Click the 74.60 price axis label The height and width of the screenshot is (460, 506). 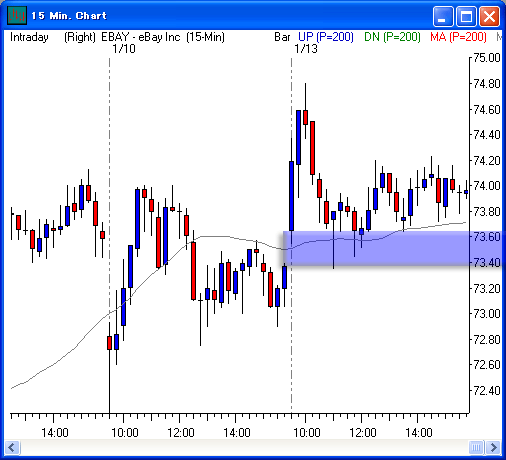click(487, 109)
